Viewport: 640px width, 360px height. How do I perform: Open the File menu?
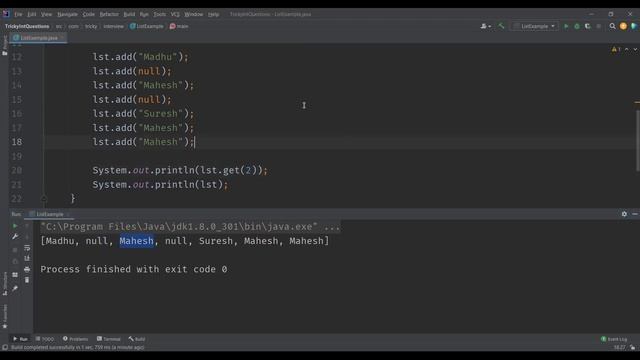pyautogui.click(x=18, y=14)
